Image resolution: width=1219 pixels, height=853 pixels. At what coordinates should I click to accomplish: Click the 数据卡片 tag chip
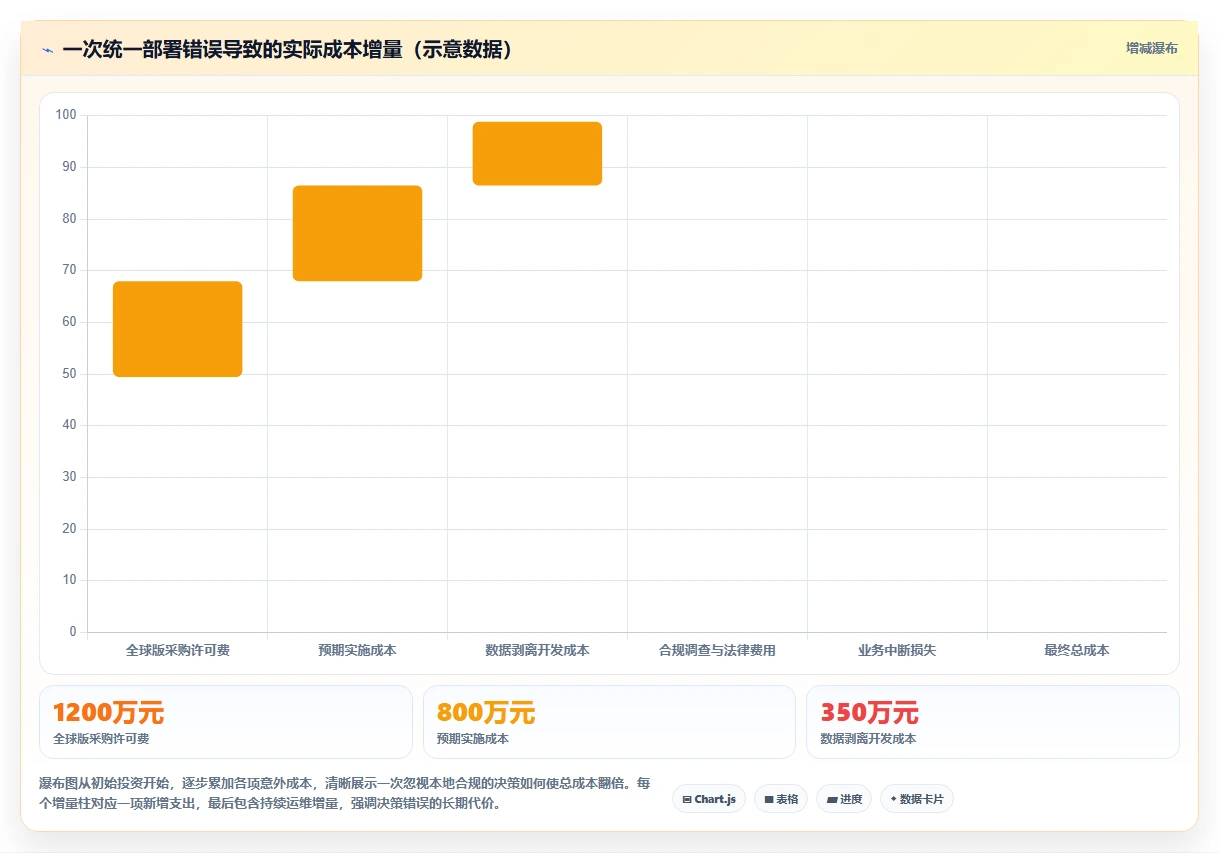pos(917,799)
